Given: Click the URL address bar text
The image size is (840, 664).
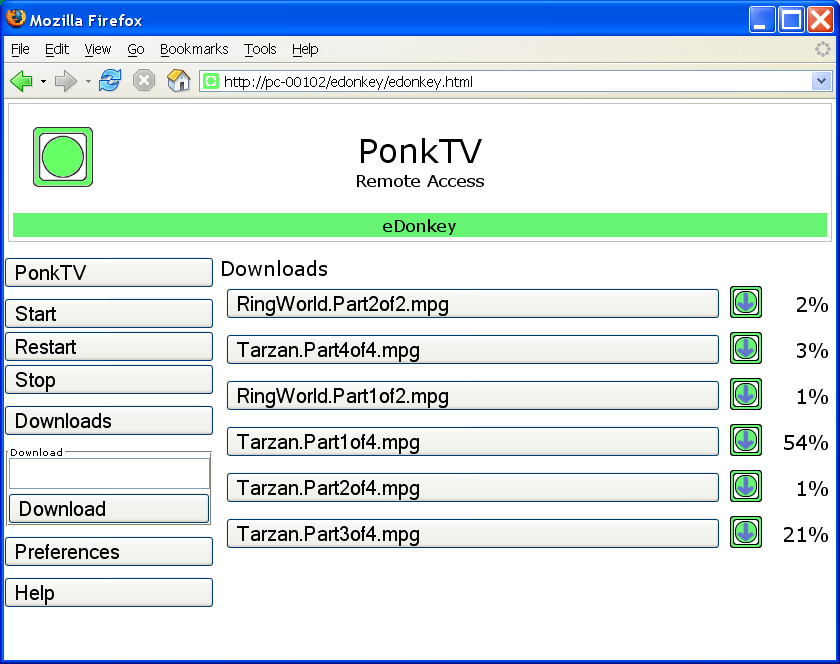Looking at the screenshot, I should tap(348, 81).
